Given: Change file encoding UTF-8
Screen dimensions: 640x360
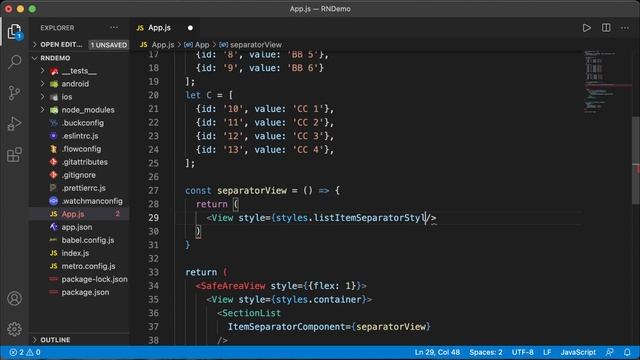Looking at the screenshot, I should (x=522, y=352).
